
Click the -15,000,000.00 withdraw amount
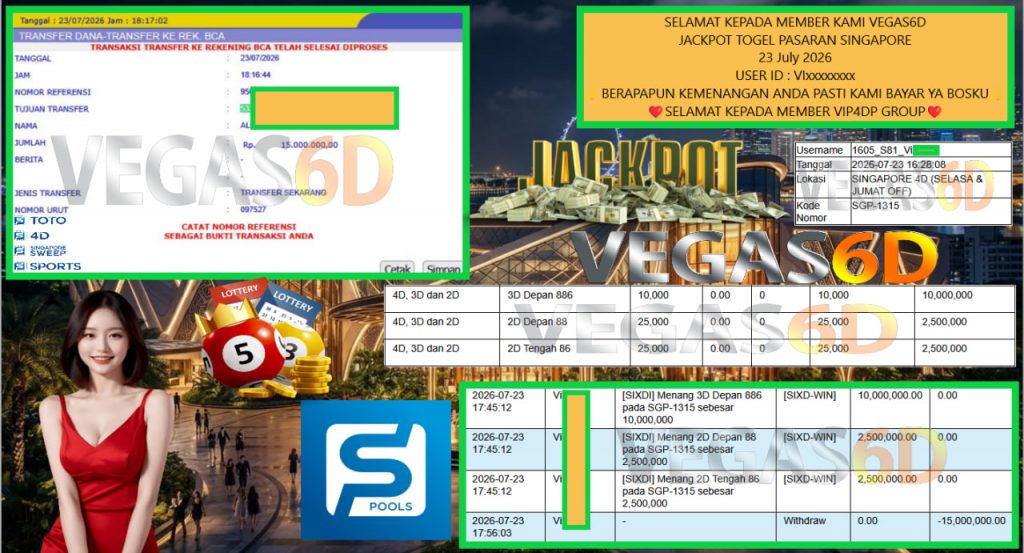point(972,521)
